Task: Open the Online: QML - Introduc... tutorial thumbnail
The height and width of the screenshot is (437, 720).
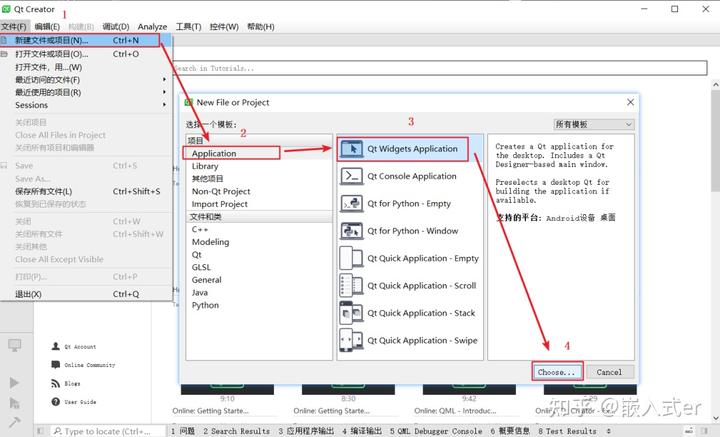Action: 469,390
